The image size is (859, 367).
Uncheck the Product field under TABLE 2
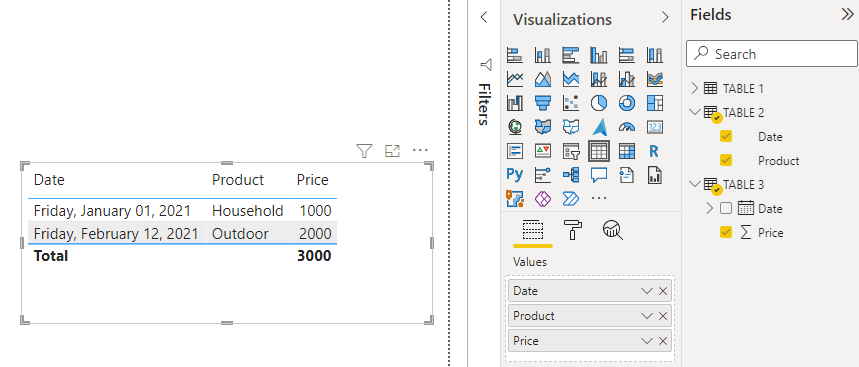[x=726, y=160]
